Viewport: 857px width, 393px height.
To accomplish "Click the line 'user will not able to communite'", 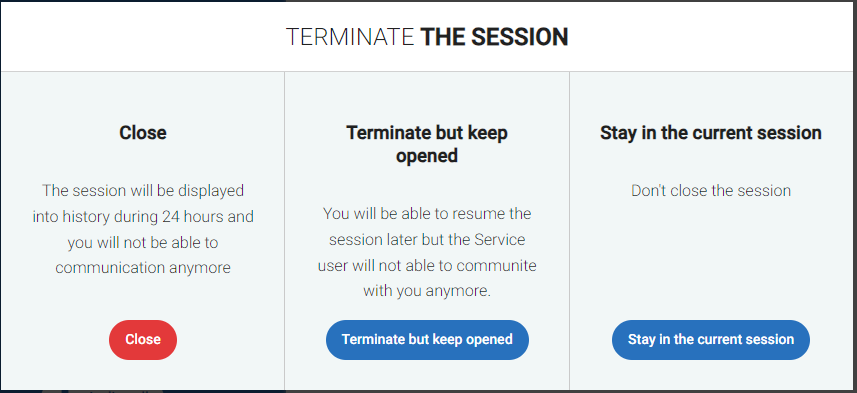I will [427, 266].
